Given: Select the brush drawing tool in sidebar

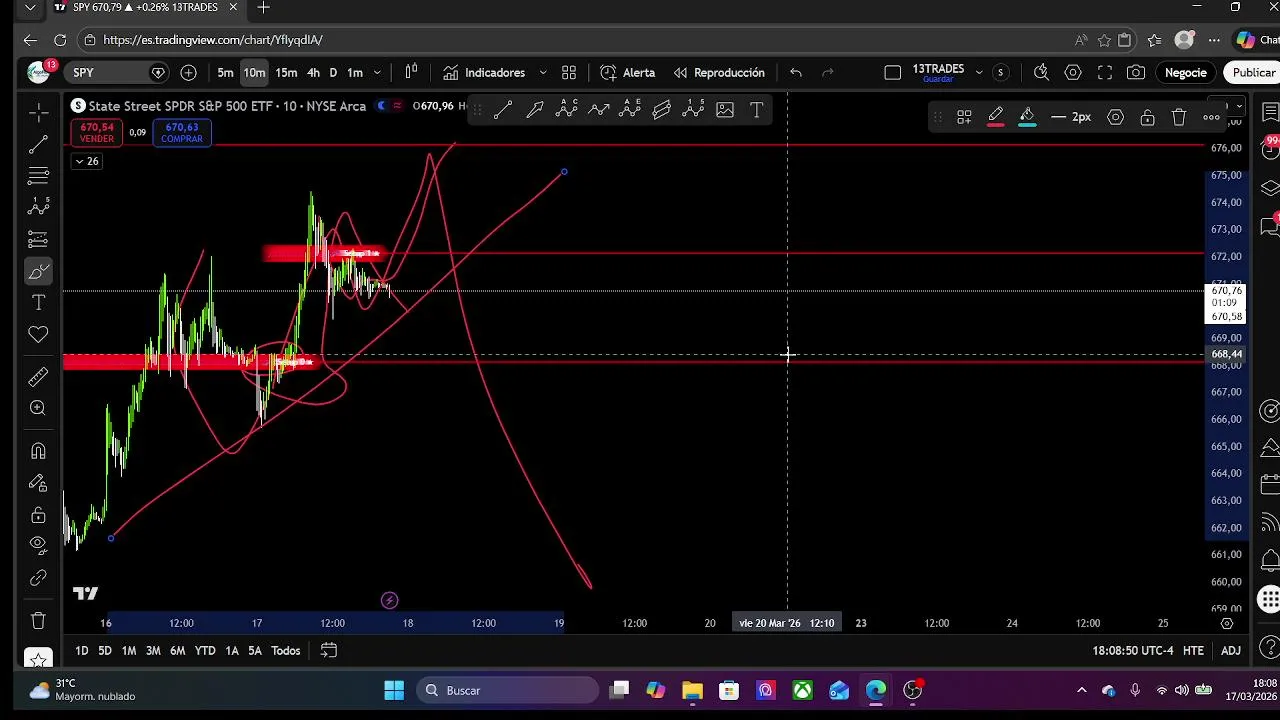Looking at the screenshot, I should click(x=38, y=271).
